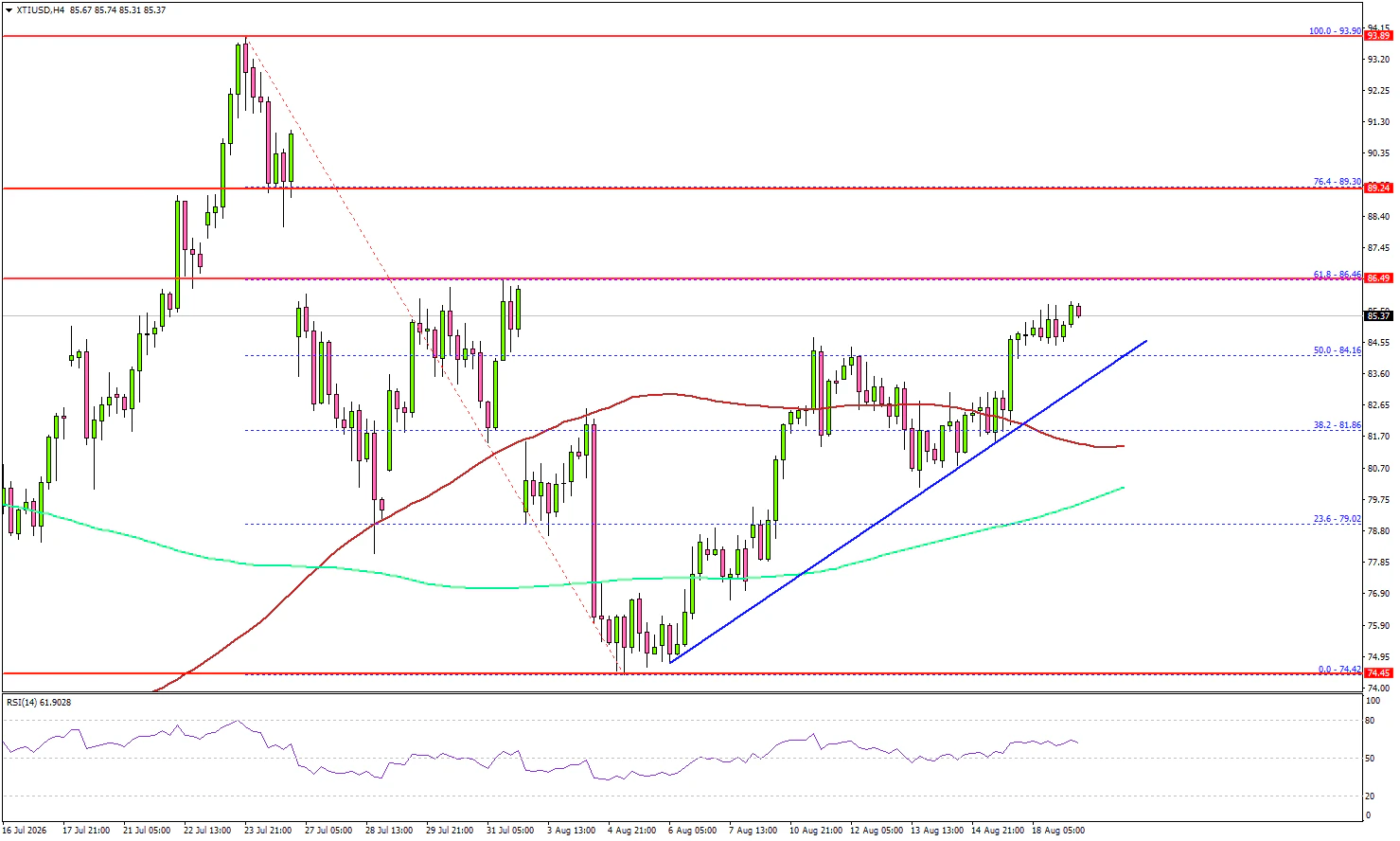Click the XTIUSD,H4 symbol title
This screenshot has height=841, width=1400.
pyautogui.click(x=40, y=9)
